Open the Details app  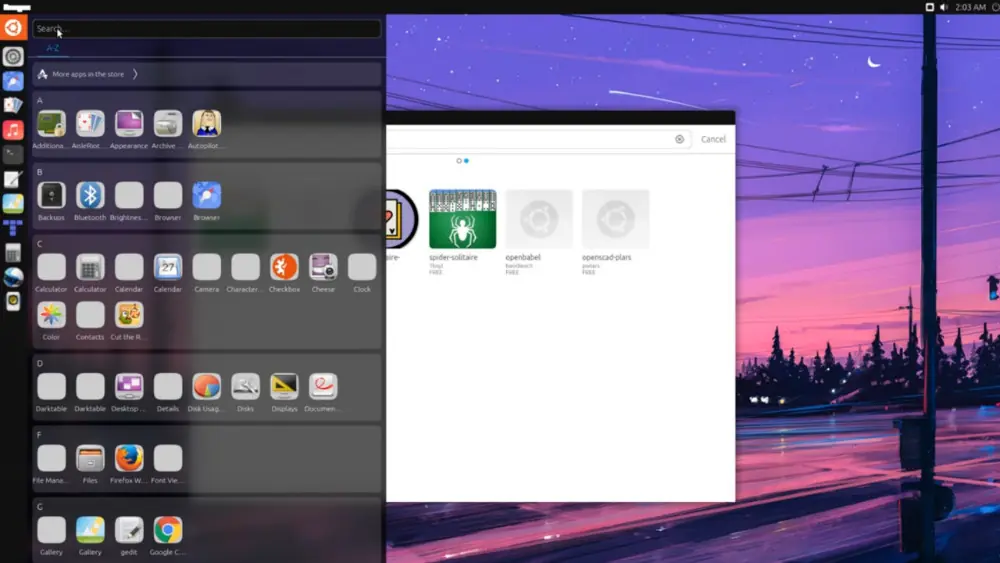pyautogui.click(x=168, y=386)
